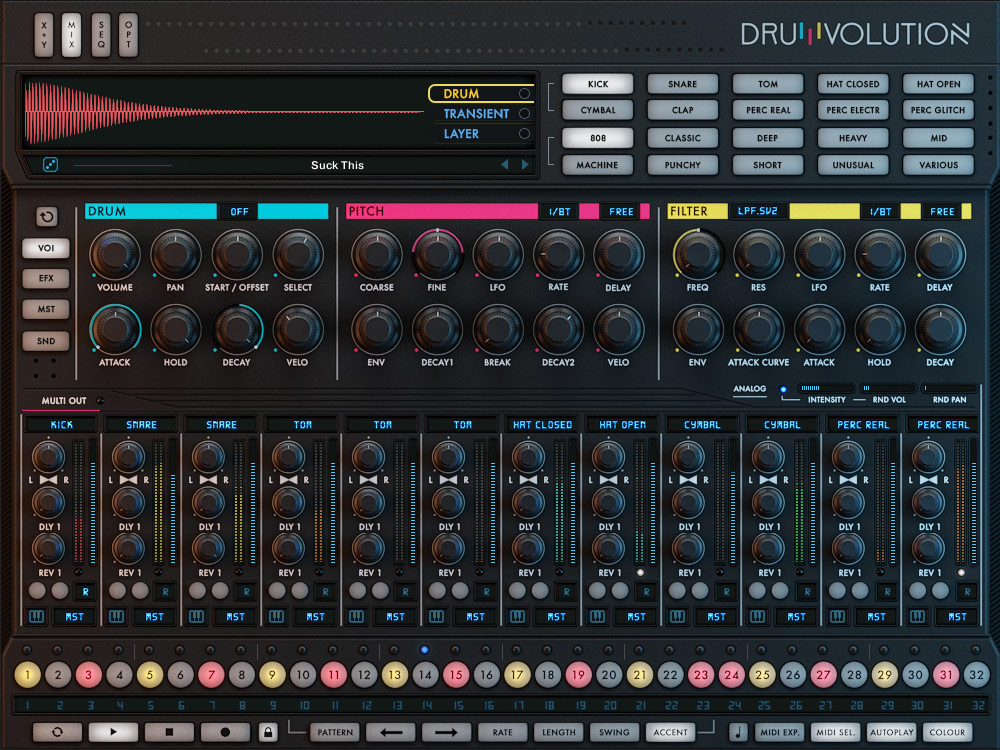Activate sequencer step 11
This screenshot has width=1000, height=750.
(x=333, y=676)
